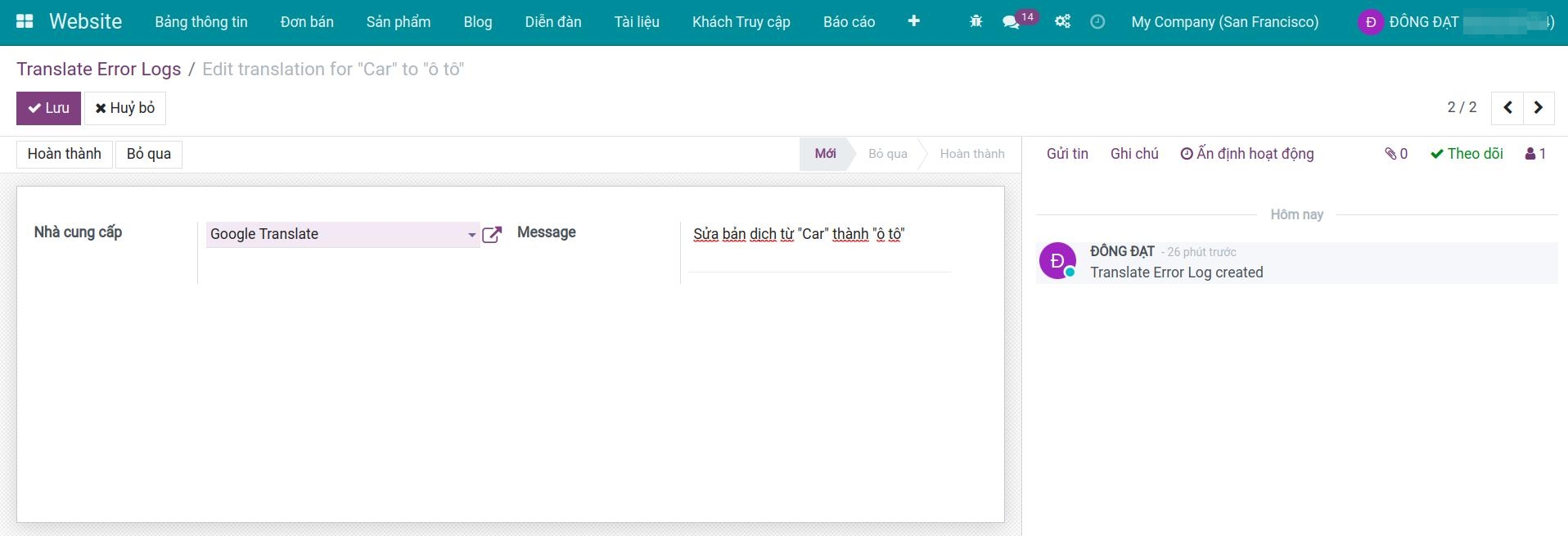Open the Sản phẩm menu
Image resolution: width=1568 pixels, height=536 pixels.
pyautogui.click(x=398, y=22)
